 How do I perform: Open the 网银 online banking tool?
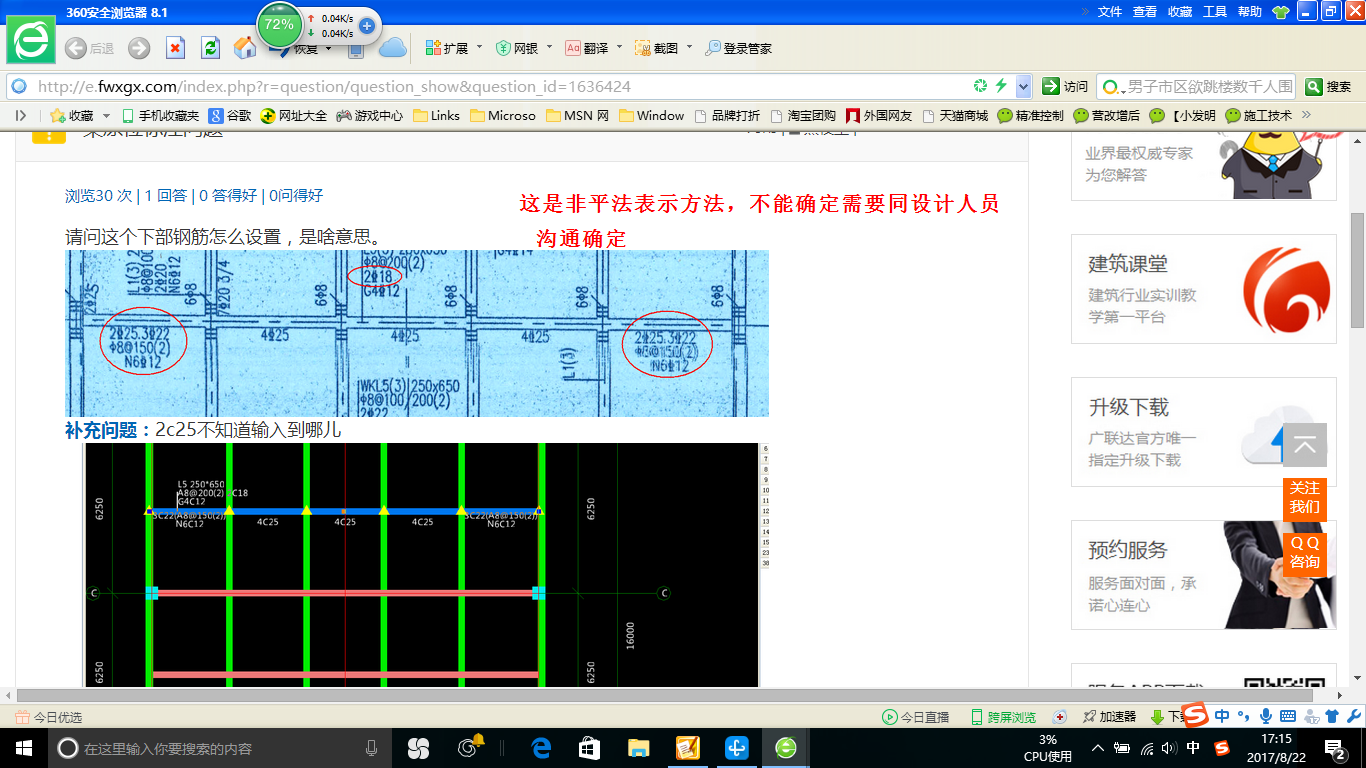[x=516, y=48]
